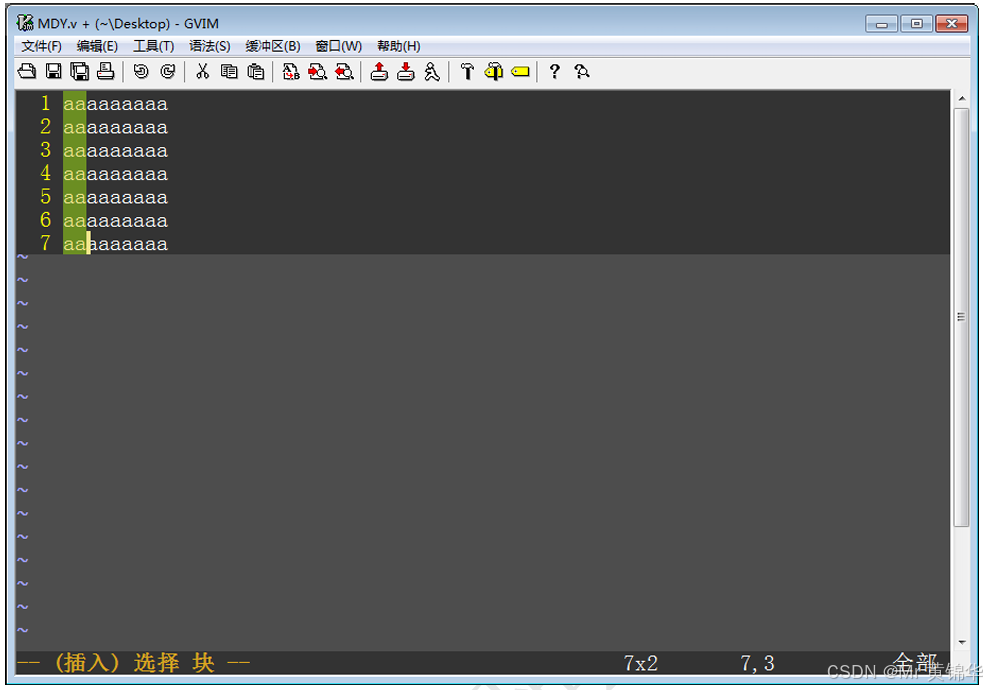Open the 语法(S) menu

click(x=210, y=46)
